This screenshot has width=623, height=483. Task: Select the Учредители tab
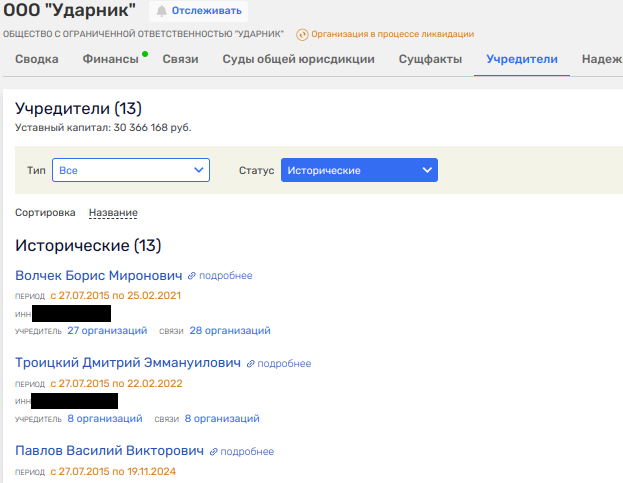[x=522, y=59]
